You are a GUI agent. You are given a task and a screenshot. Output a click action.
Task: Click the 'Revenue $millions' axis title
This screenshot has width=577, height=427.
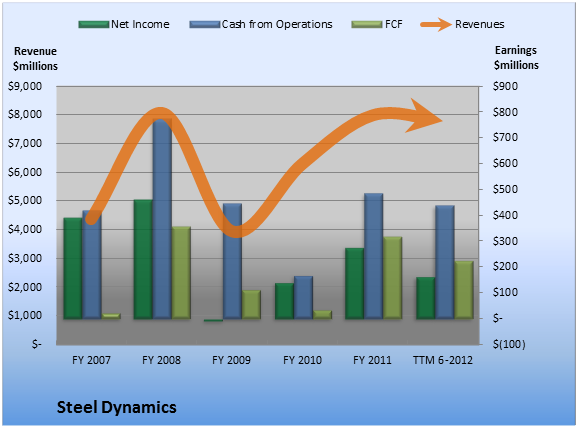coord(35,59)
